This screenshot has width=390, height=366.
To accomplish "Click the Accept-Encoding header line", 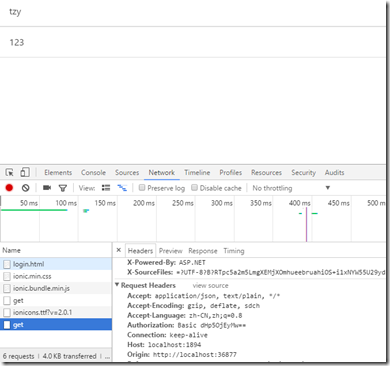I will (193, 306).
